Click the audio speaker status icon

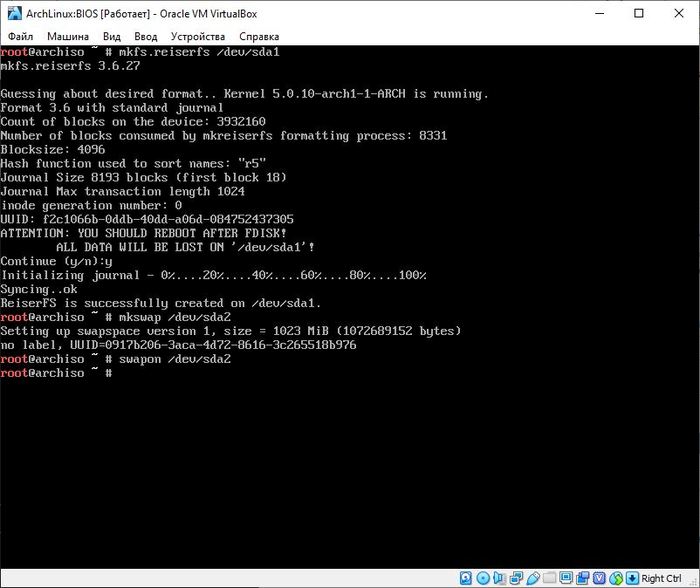[500, 578]
